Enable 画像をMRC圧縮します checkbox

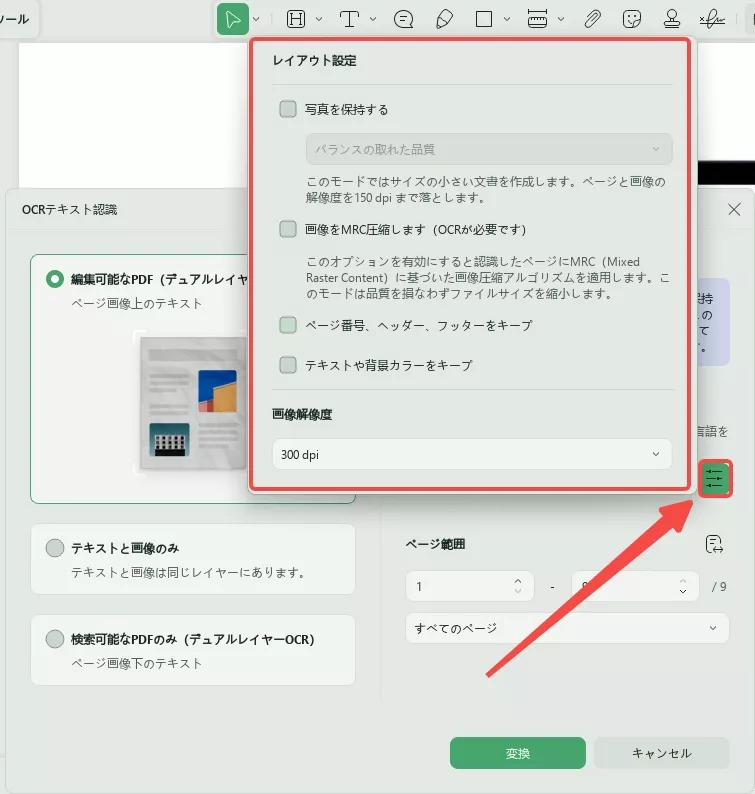pos(288,229)
